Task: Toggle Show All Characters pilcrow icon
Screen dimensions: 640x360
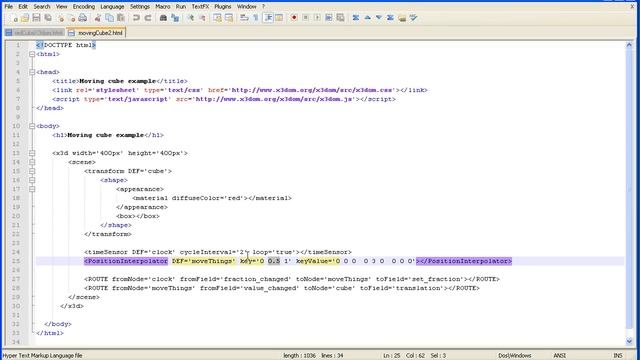Action: tap(256, 18)
